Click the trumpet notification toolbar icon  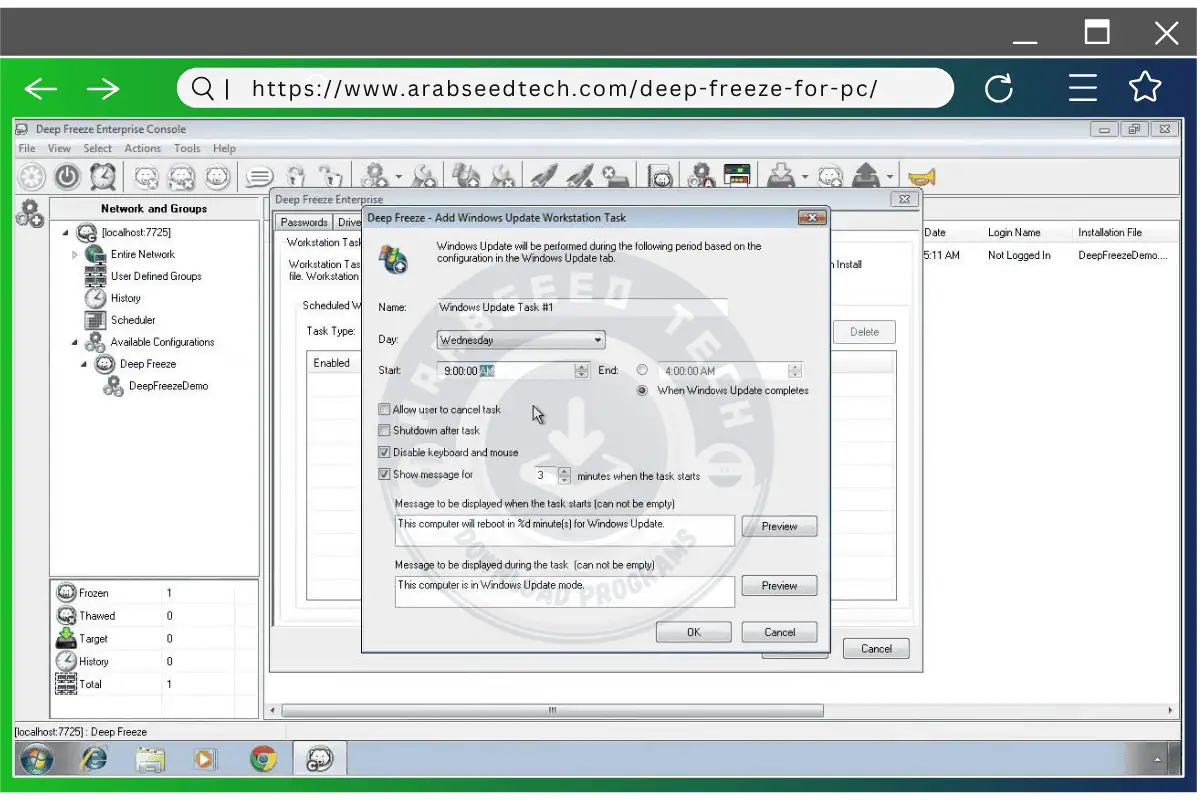pos(919,177)
